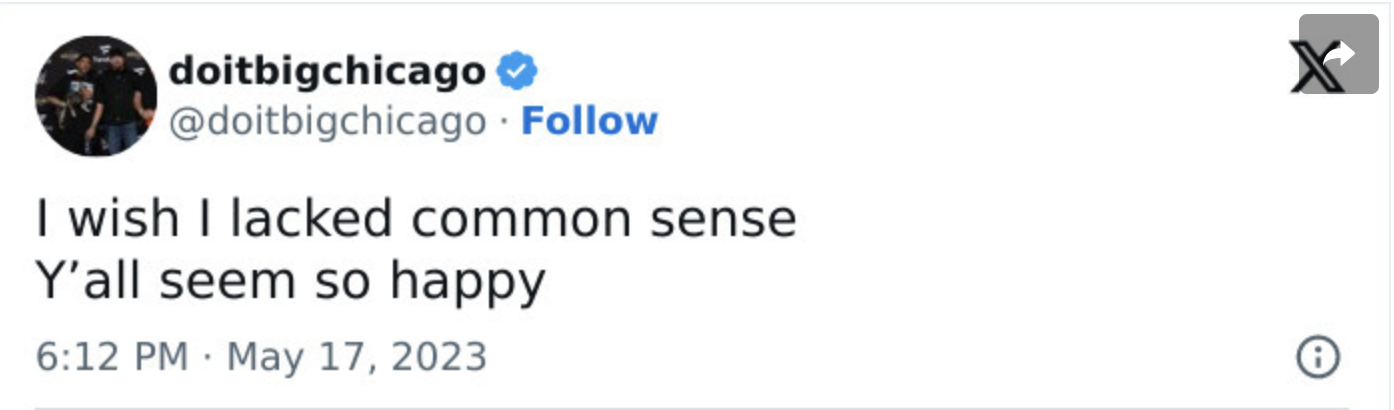Click the dot separator before Follow

(x=505, y=122)
